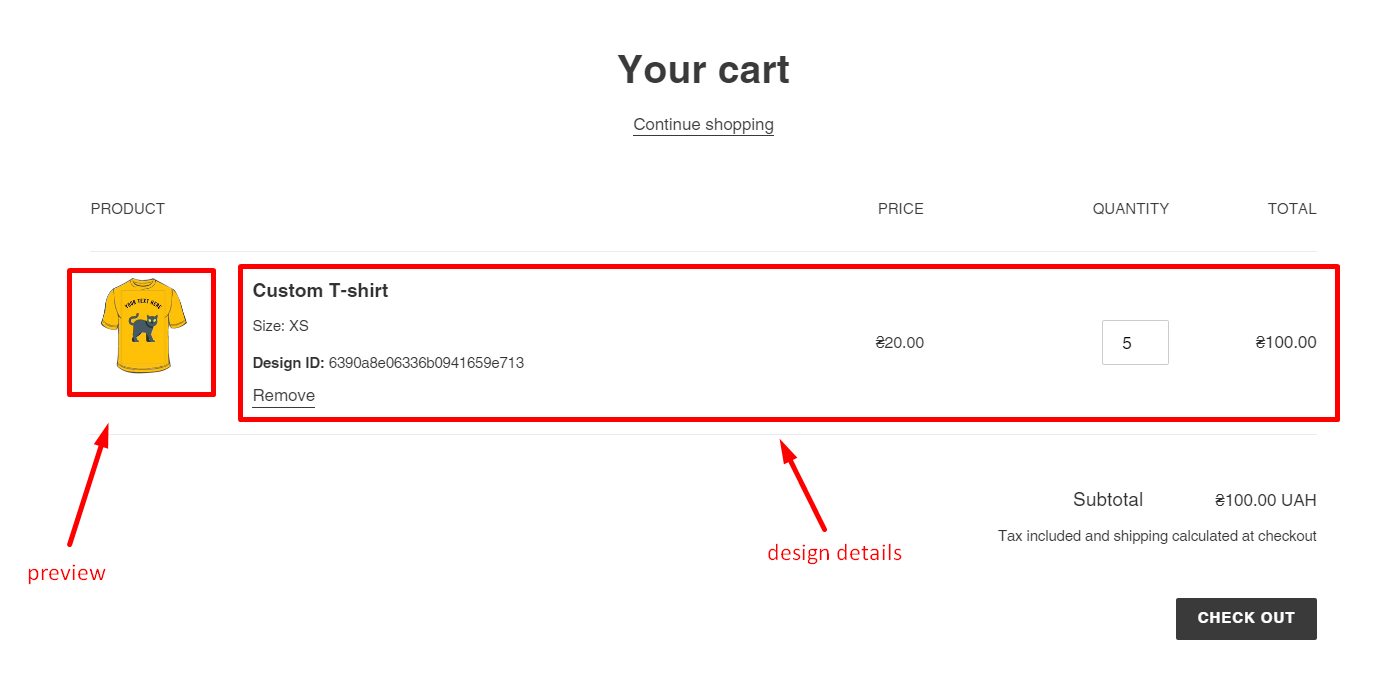Viewport: 1391px width, 687px height.
Task: Click the yellow T-shirt preview thumbnail
Action: tap(143, 327)
